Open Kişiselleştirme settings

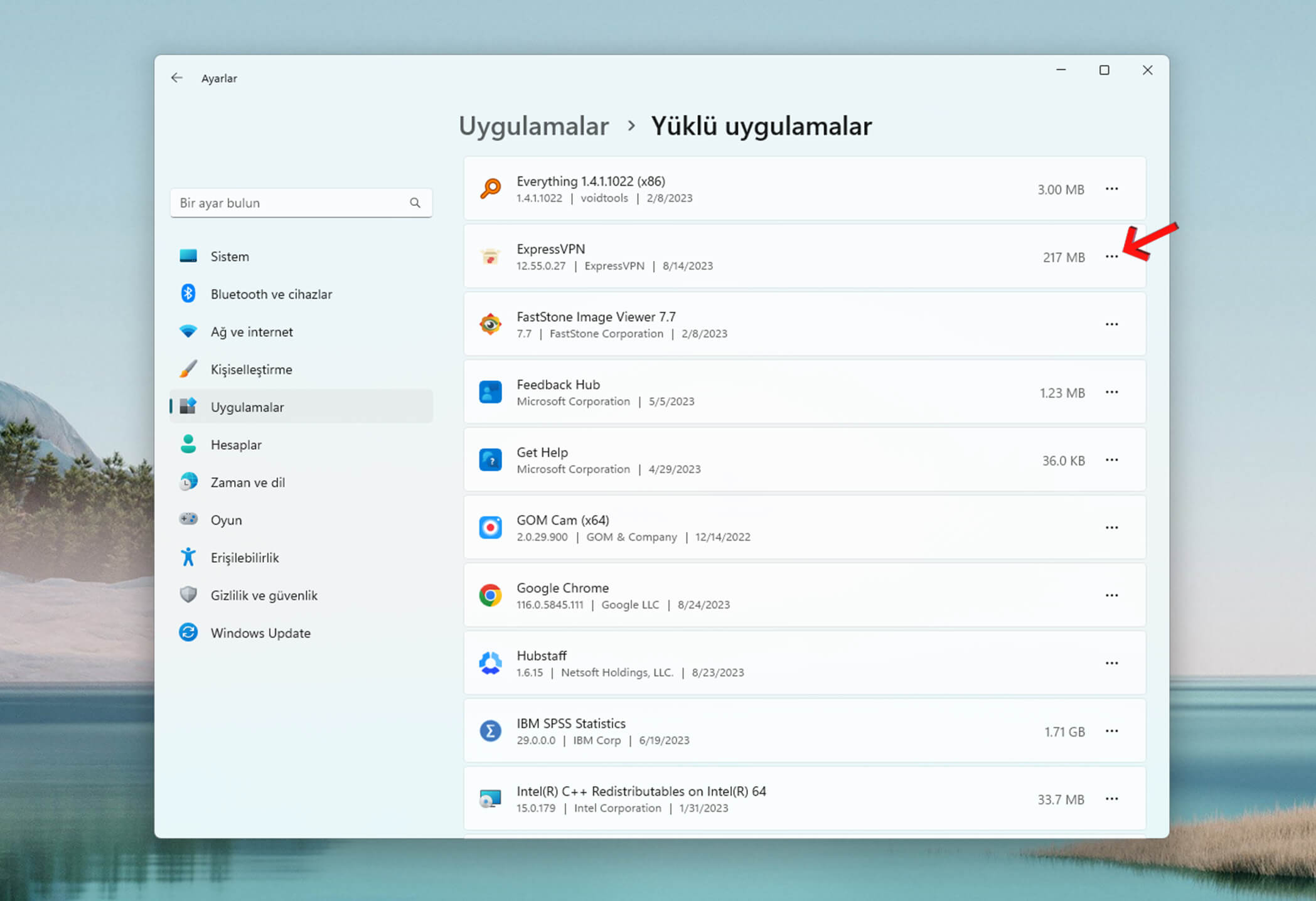point(301,370)
